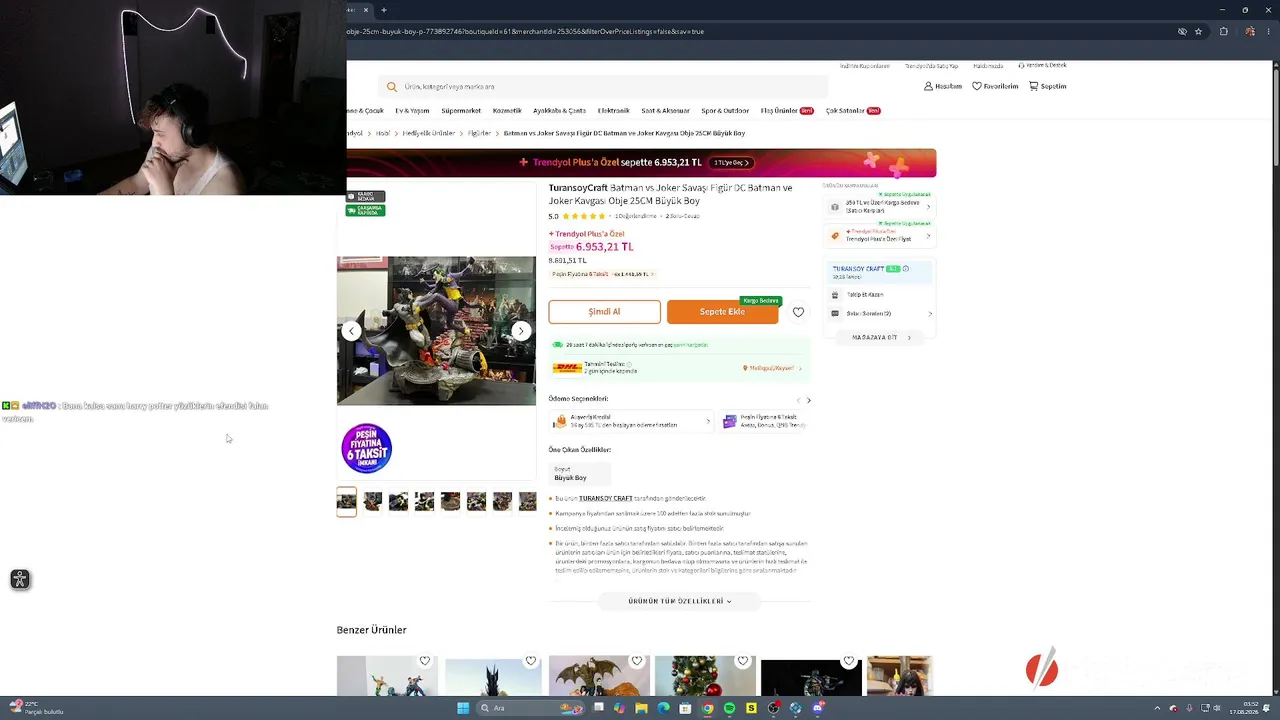This screenshot has width=1280, height=720.
Task: Open the Saat & Aksesuar category
Action: (665, 111)
